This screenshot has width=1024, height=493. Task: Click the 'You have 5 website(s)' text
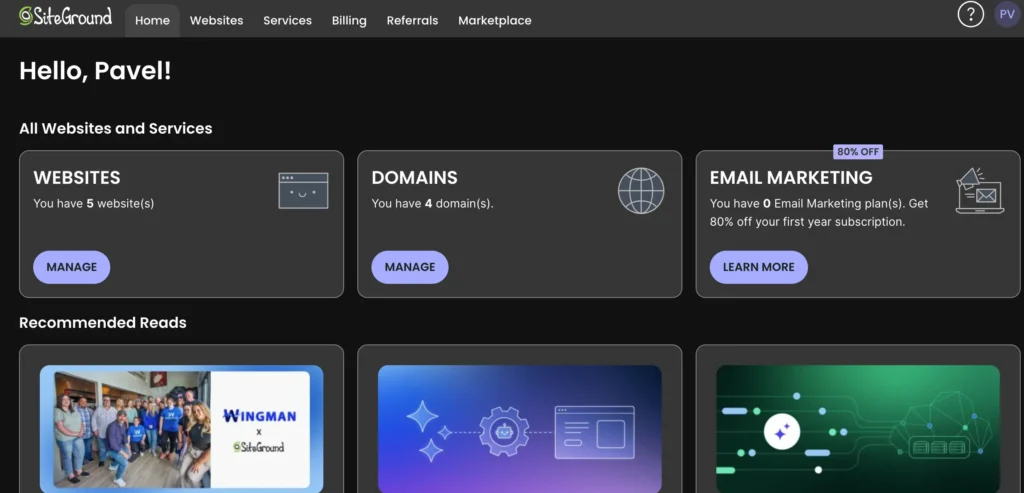(x=93, y=203)
